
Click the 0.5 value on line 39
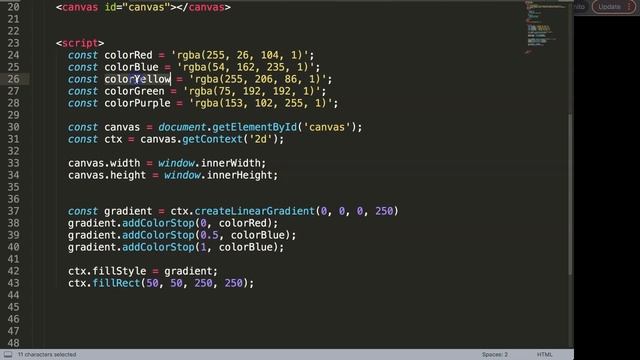[x=209, y=235]
